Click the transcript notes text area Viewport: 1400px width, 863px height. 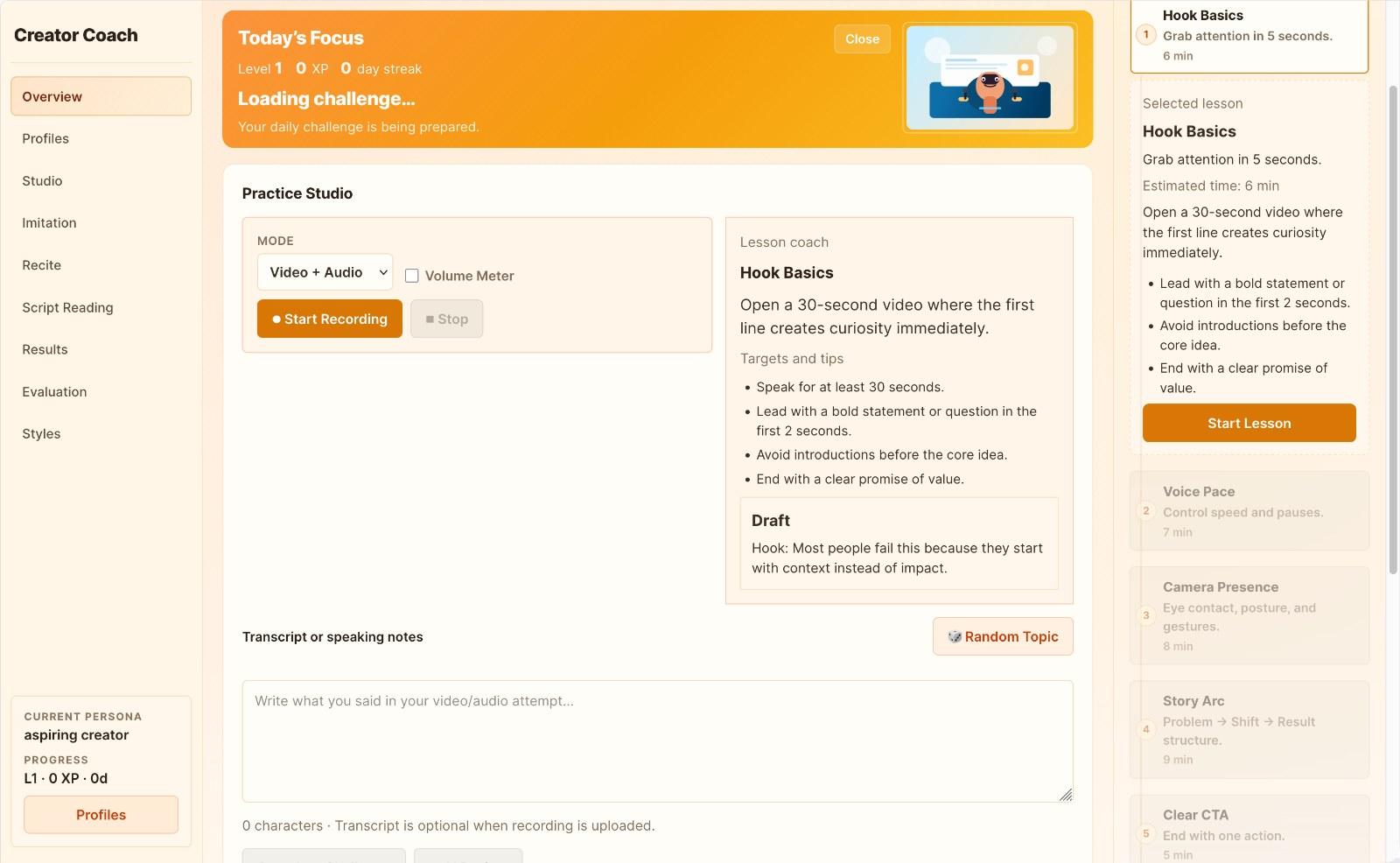(x=657, y=740)
